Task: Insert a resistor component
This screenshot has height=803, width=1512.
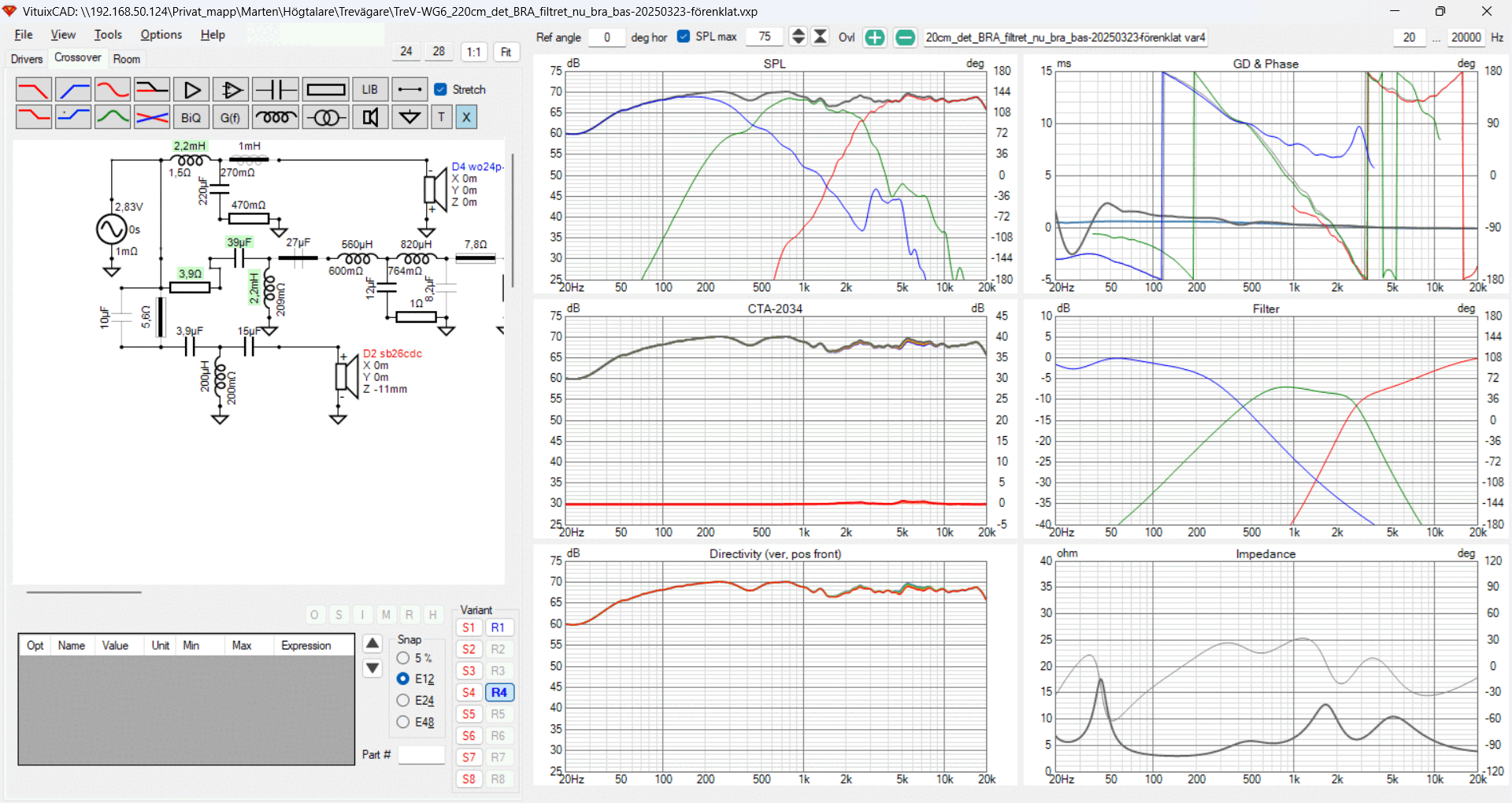Action: 326,90
